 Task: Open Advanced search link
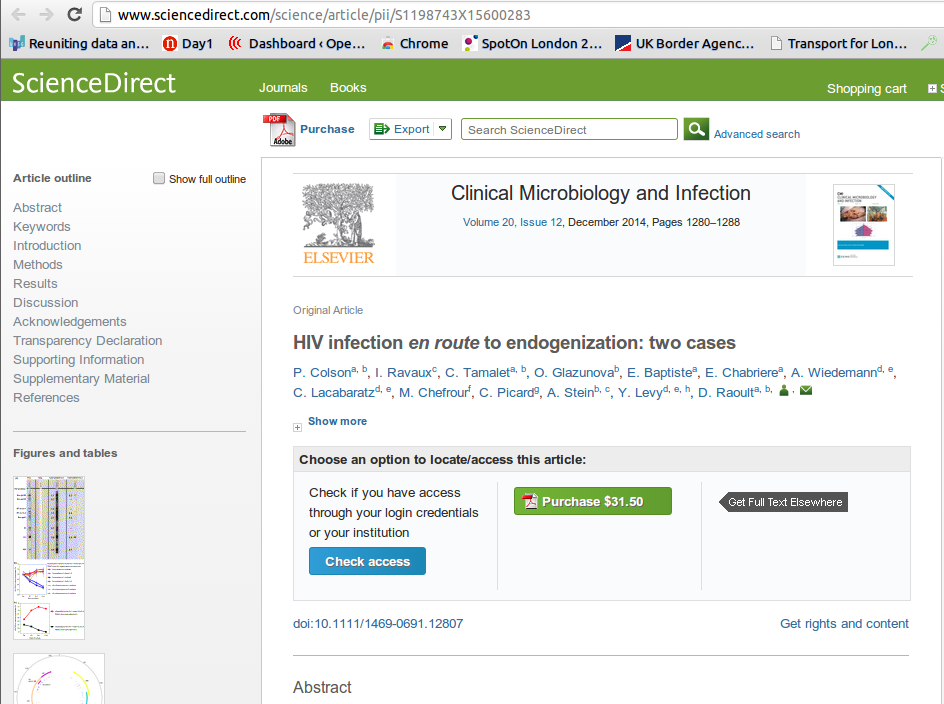pyautogui.click(x=757, y=134)
